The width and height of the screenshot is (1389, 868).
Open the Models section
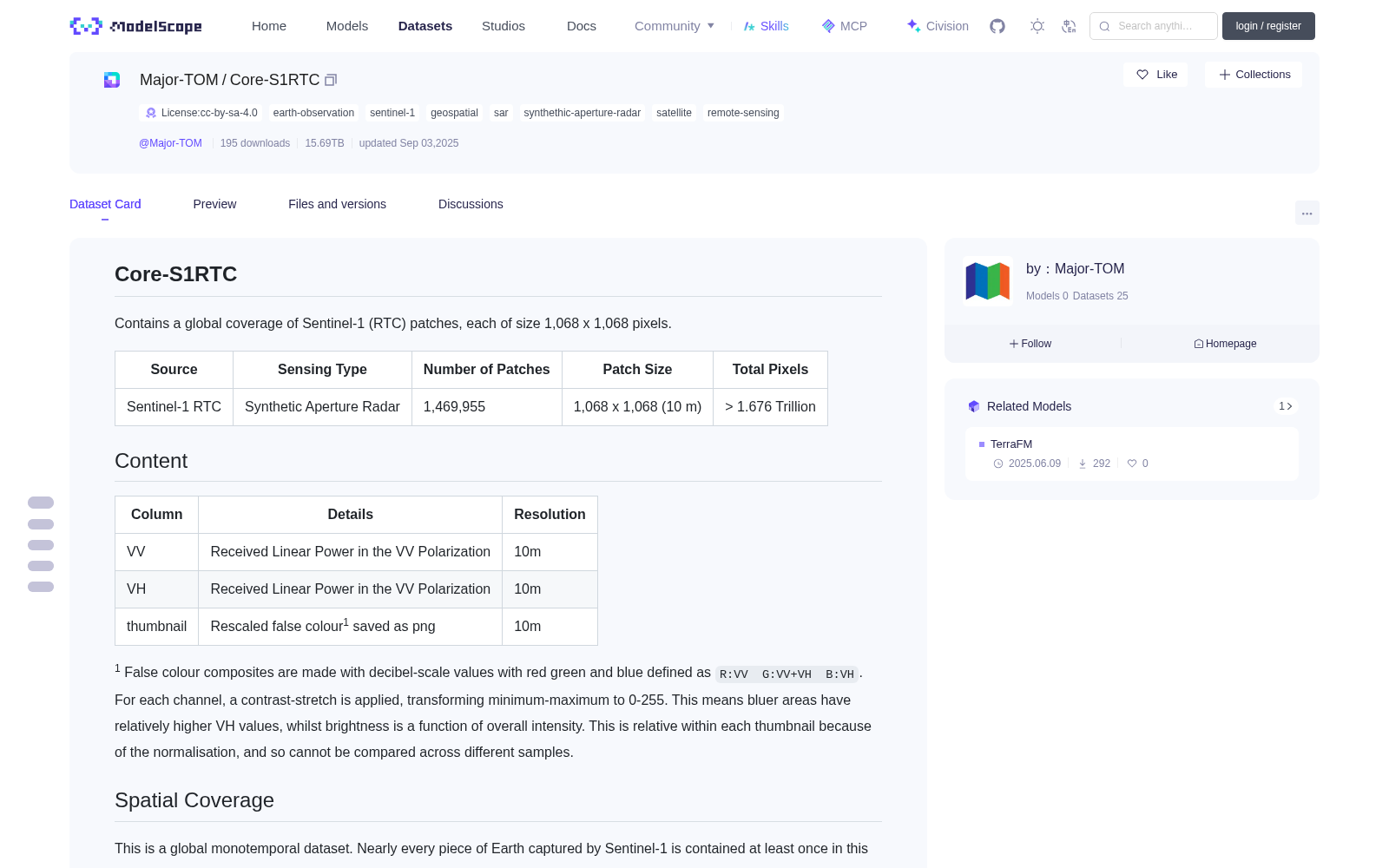click(347, 26)
